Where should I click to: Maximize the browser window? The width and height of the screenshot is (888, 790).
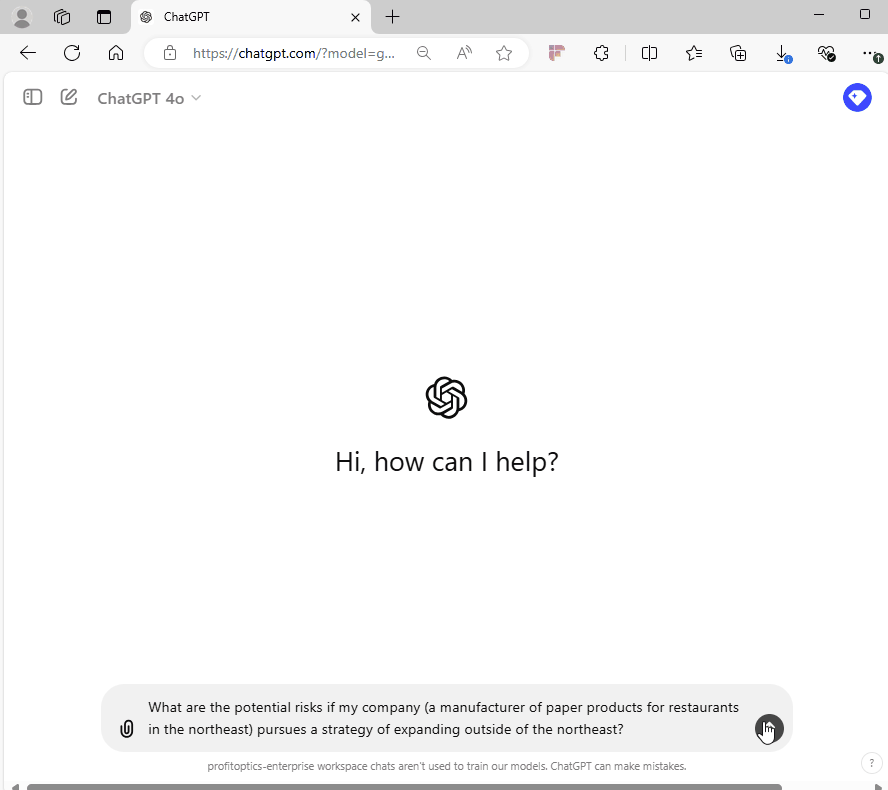(864, 14)
